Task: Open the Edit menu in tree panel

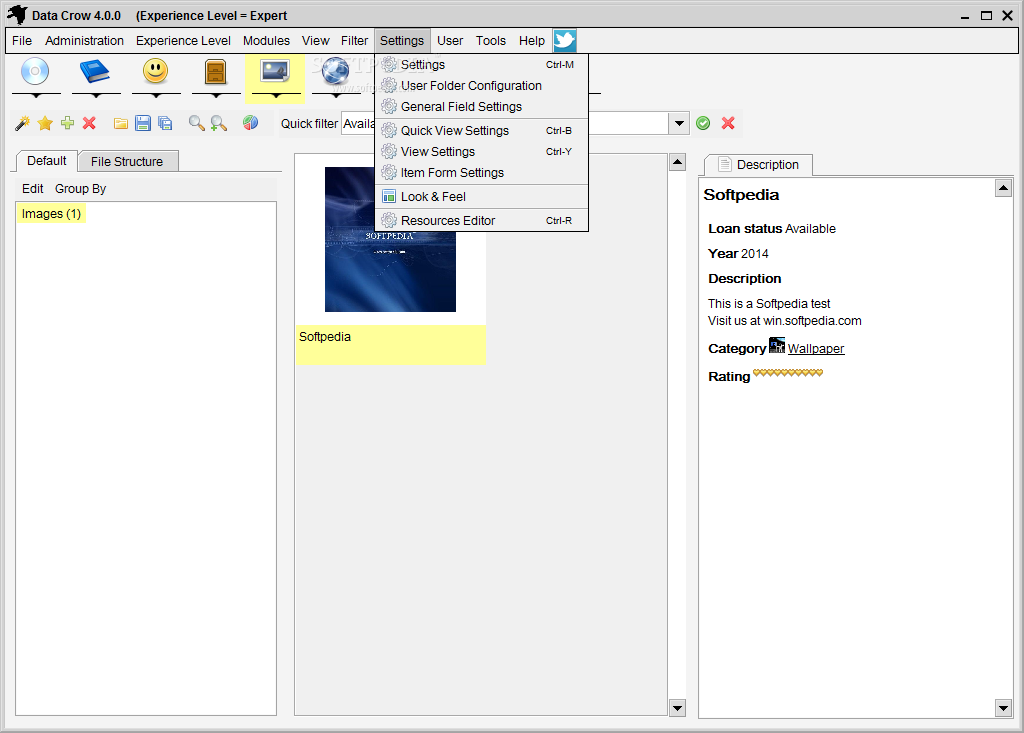Action: click(x=32, y=189)
